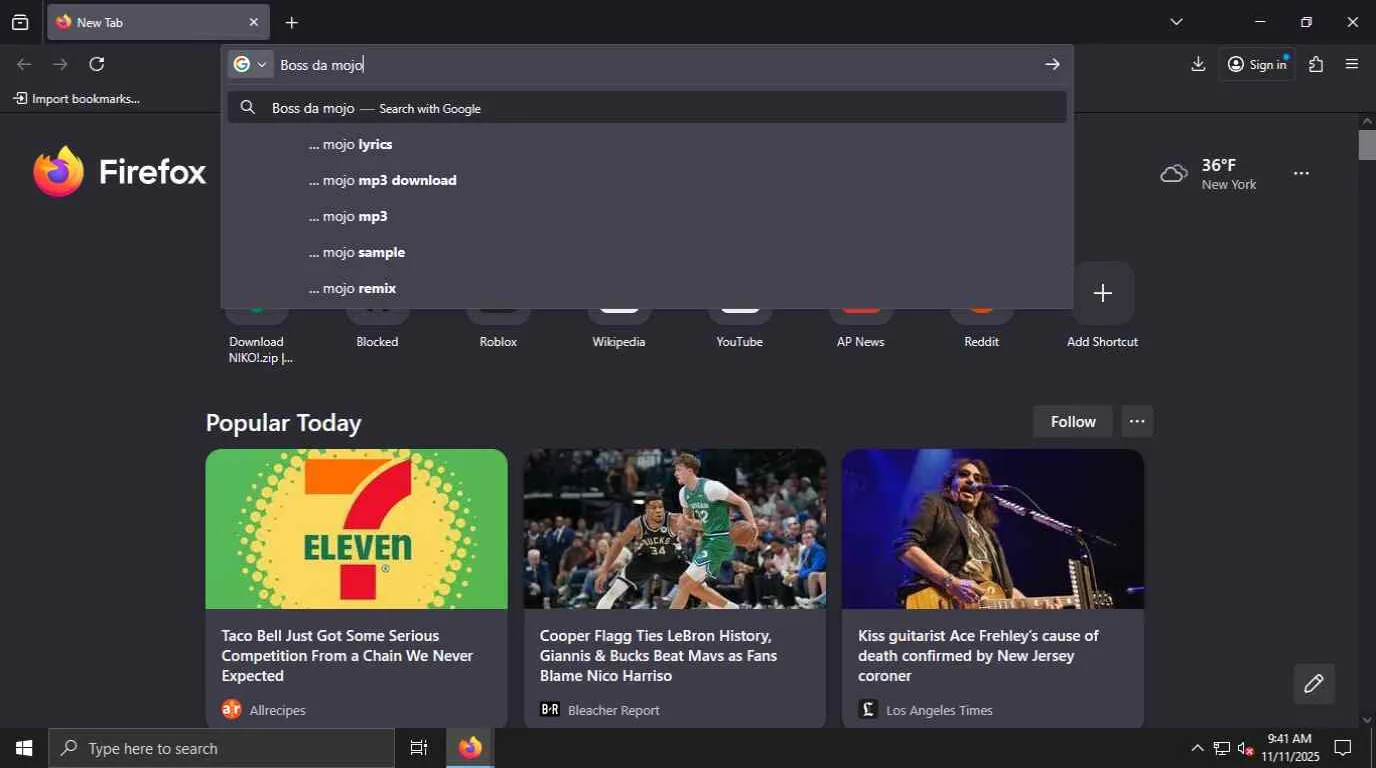Click the pencil customize new tab button

coord(1314,684)
